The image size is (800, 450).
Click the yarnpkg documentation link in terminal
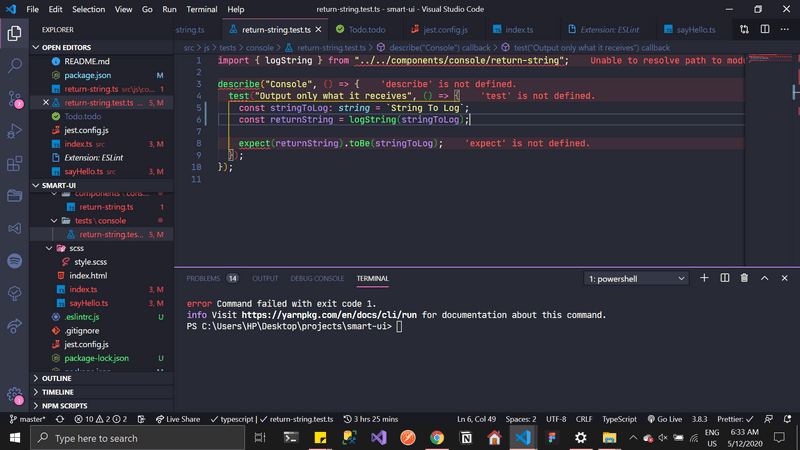329,315
